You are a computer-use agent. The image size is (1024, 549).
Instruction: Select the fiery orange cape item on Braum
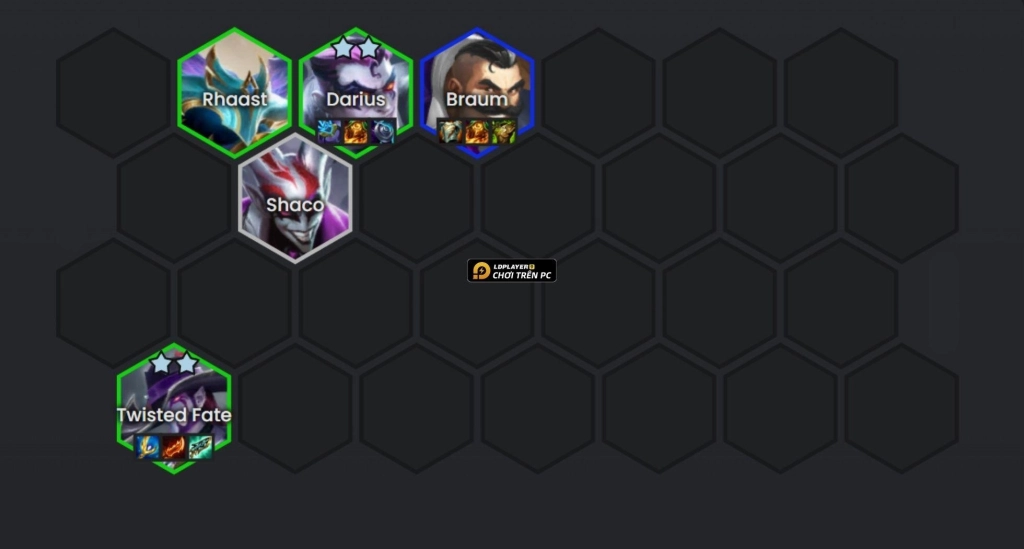pyautogui.click(x=477, y=132)
